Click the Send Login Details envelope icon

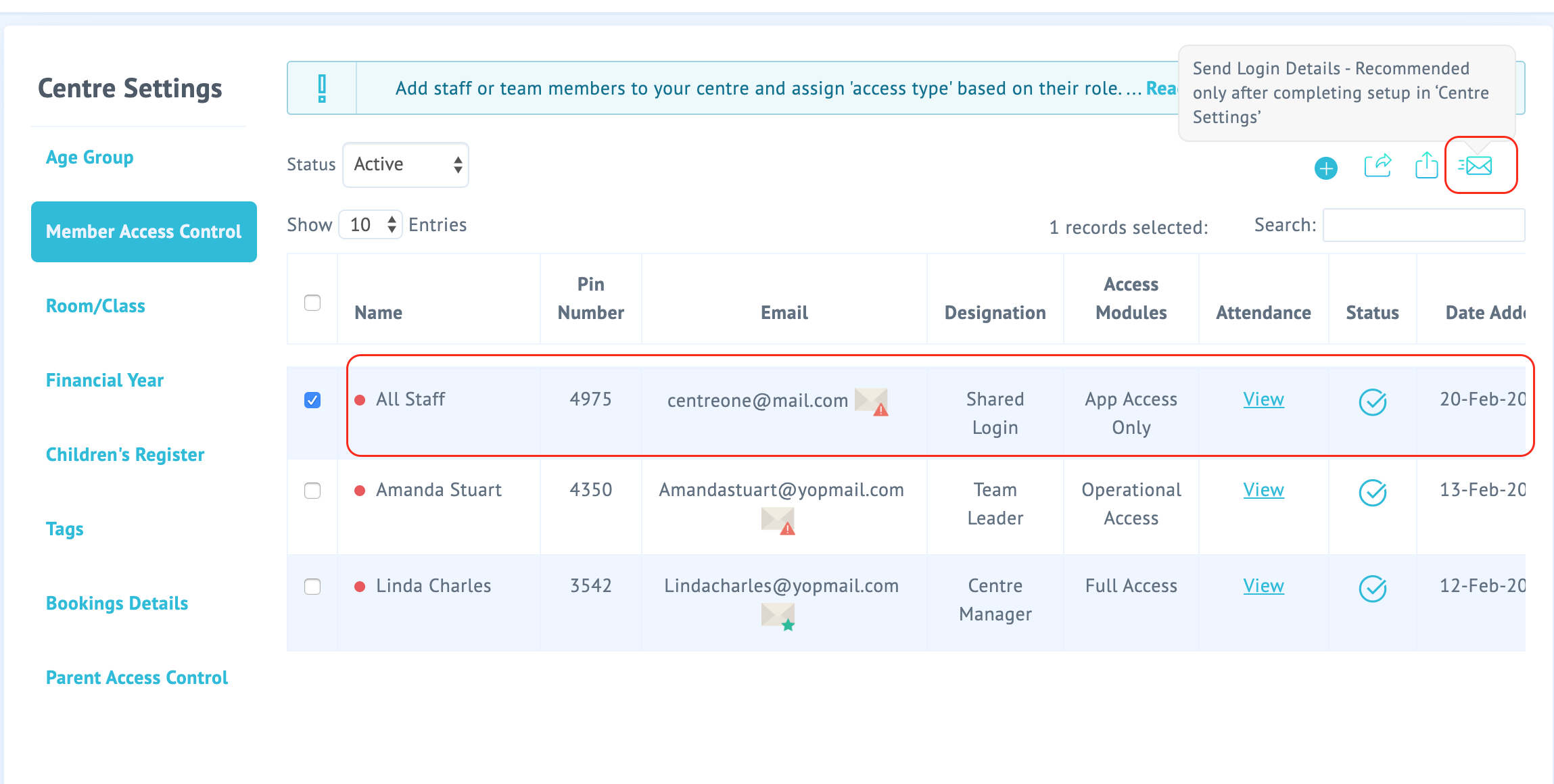(1477, 167)
